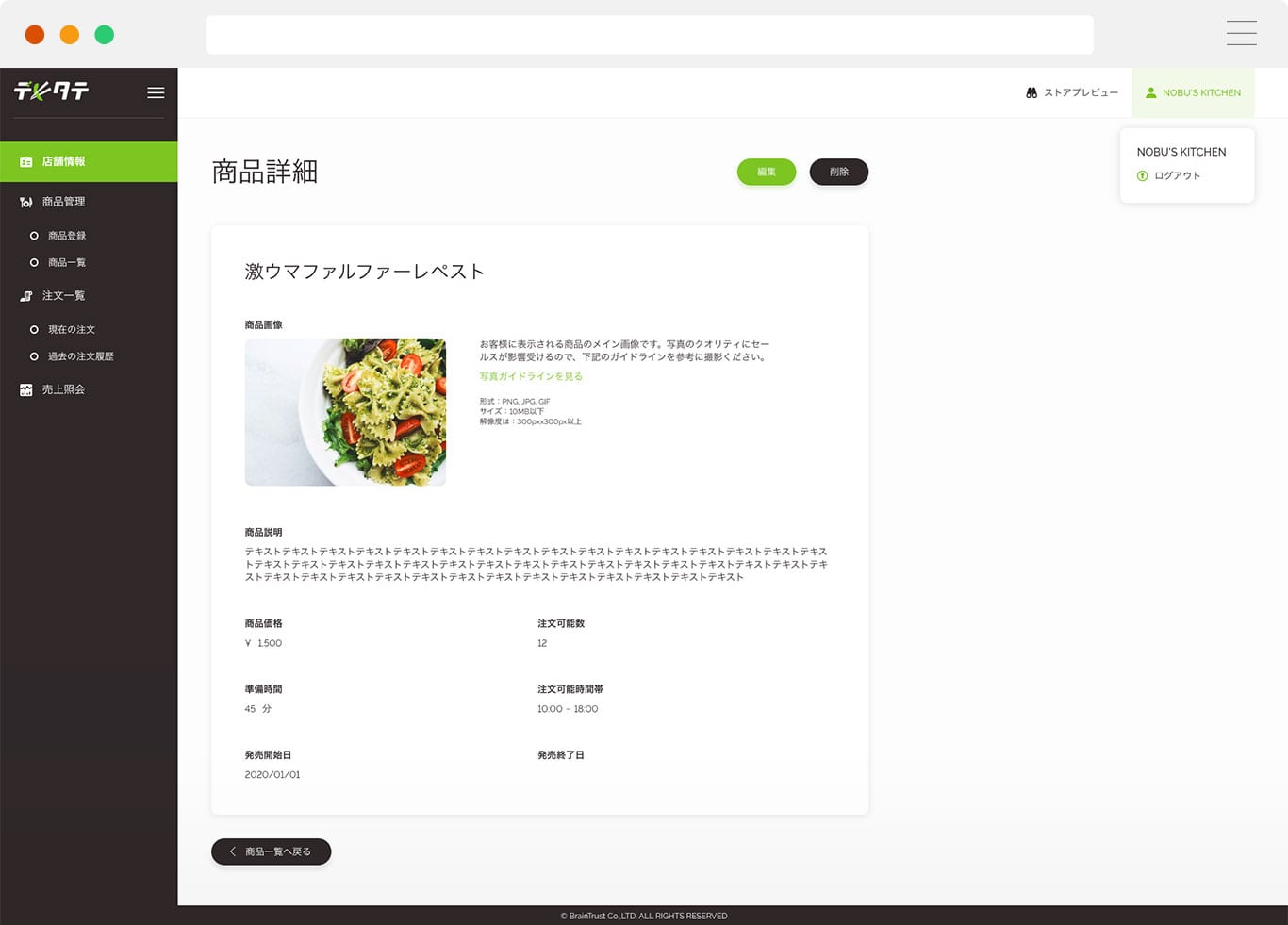The height and width of the screenshot is (925, 1288).
Task: Go back with 商品一覧へ戻る button
Action: pyautogui.click(x=271, y=851)
